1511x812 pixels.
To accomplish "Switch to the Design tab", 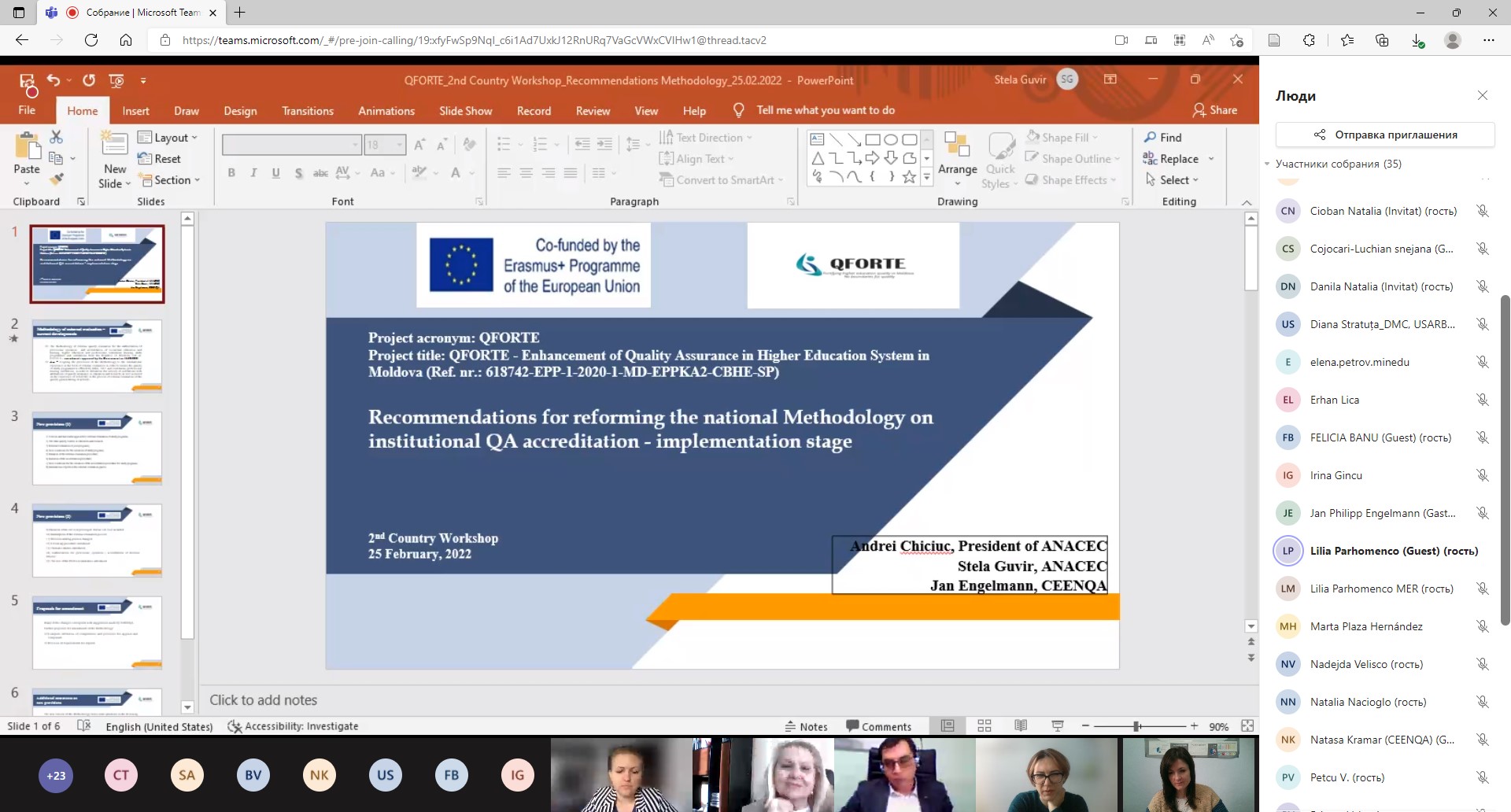I will (240, 111).
